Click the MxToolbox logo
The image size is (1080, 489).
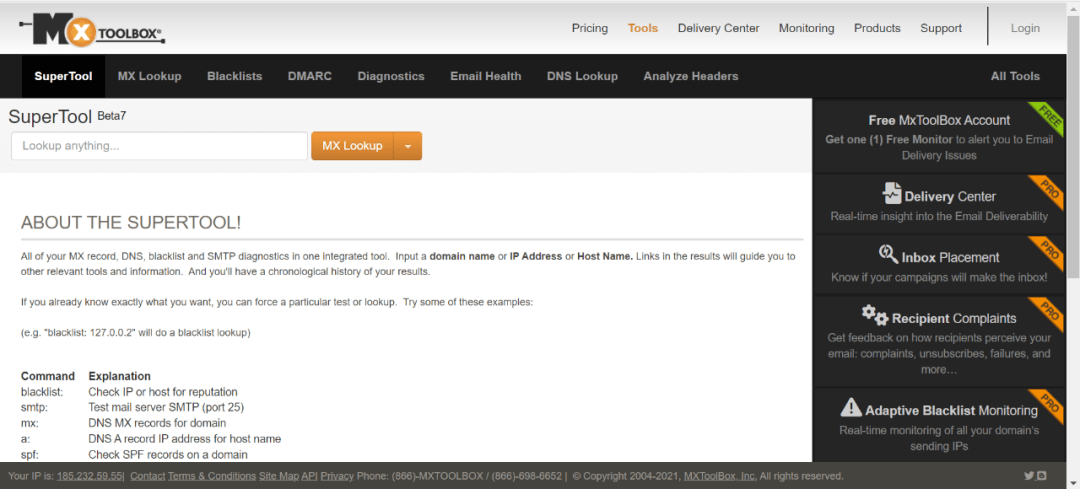click(92, 29)
